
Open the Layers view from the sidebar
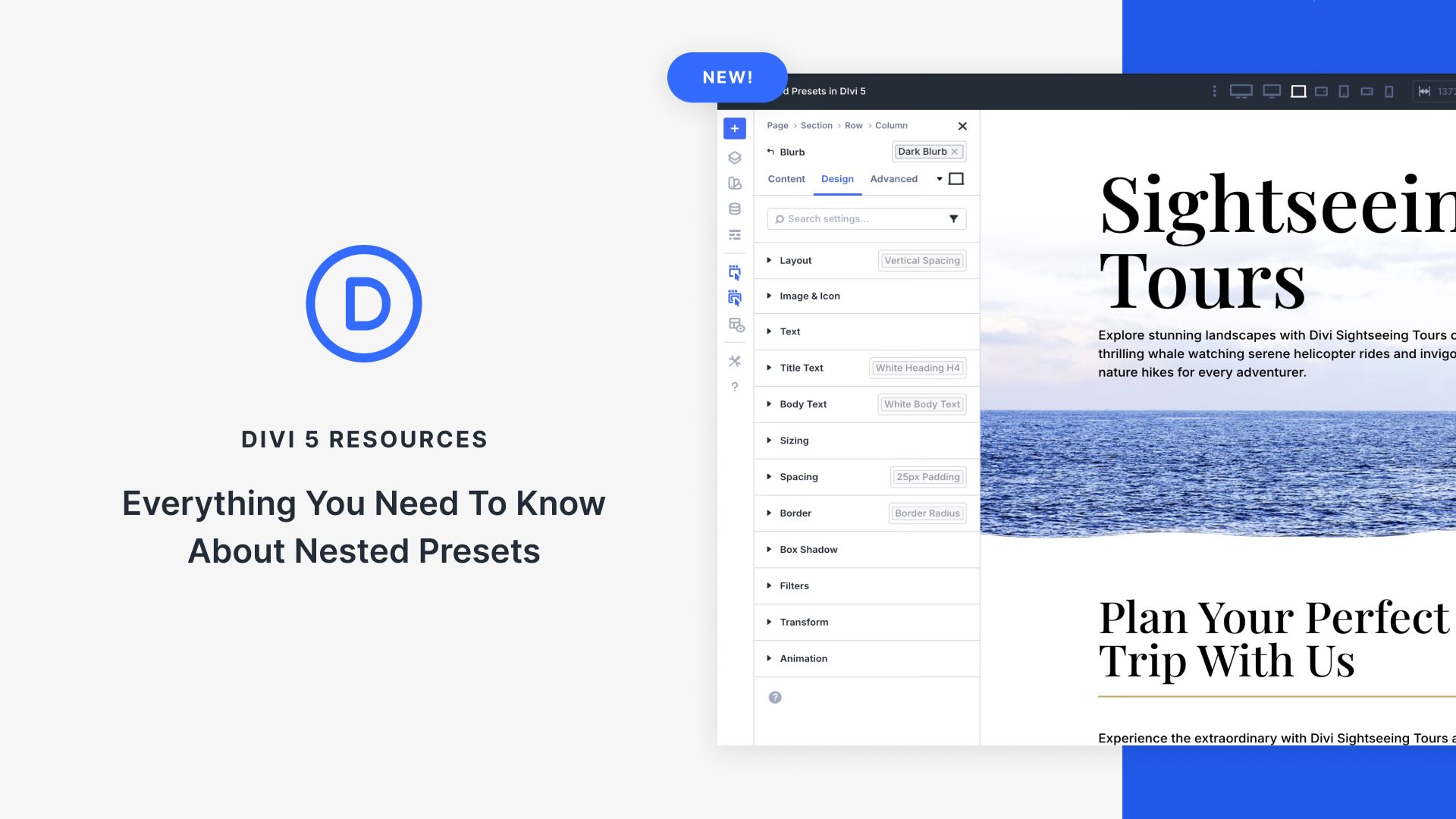(734, 158)
